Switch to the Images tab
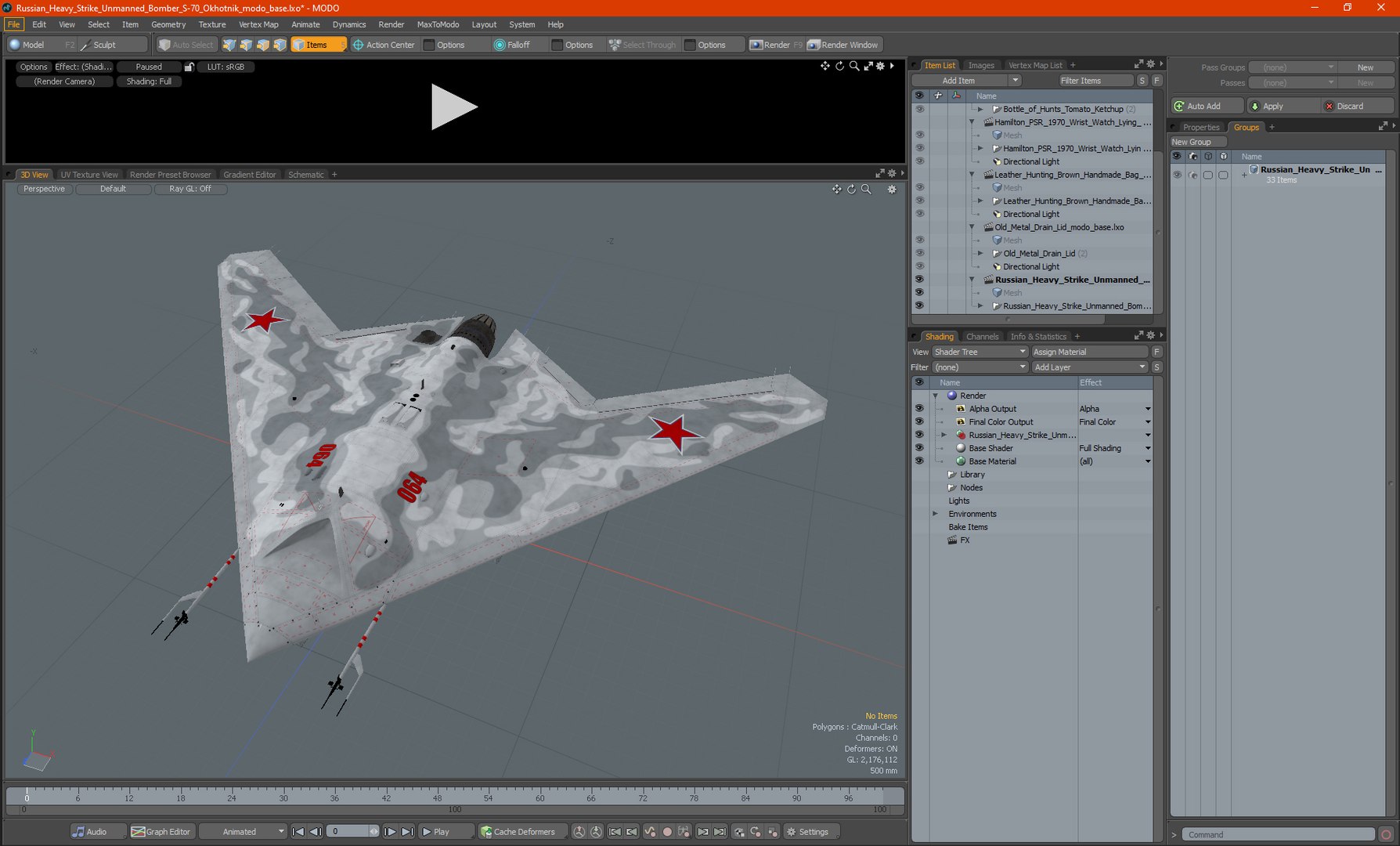Screen dimensions: 1400x846 pyautogui.click(x=980, y=66)
